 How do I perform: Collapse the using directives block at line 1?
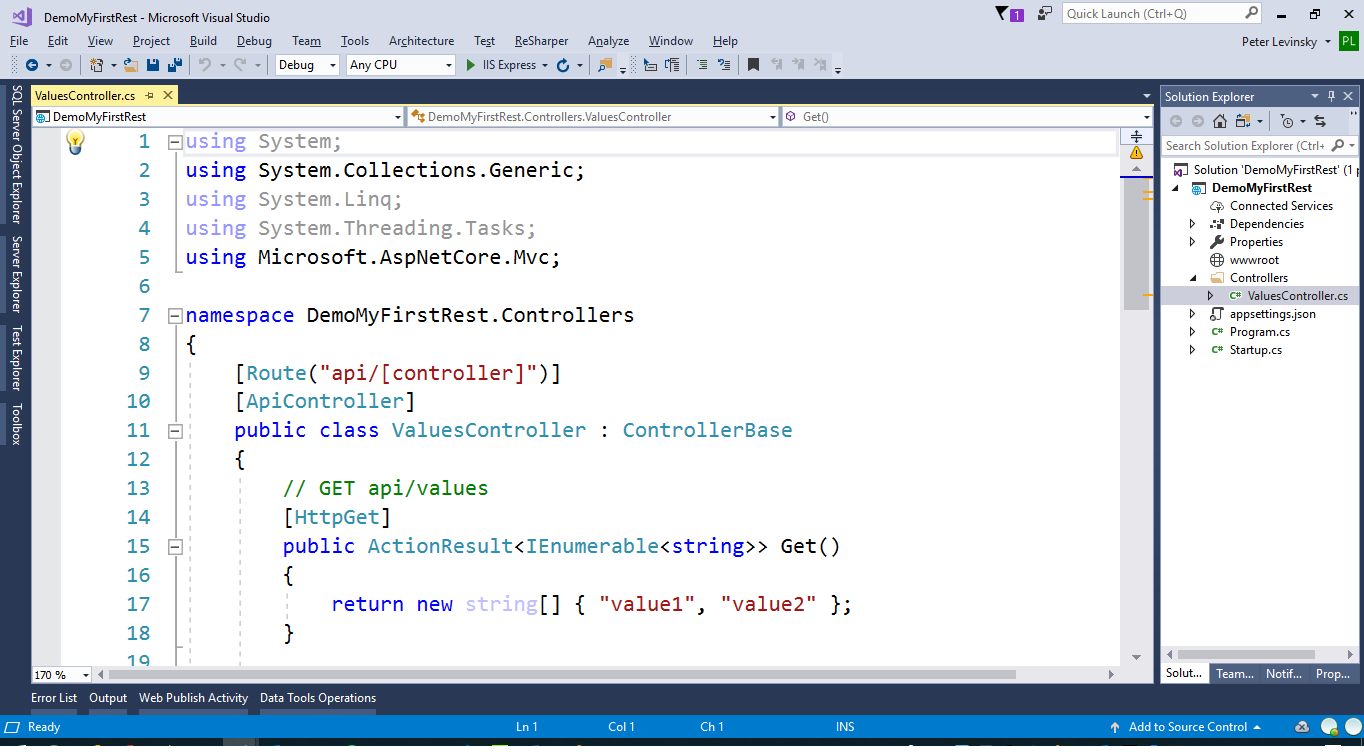click(175, 142)
